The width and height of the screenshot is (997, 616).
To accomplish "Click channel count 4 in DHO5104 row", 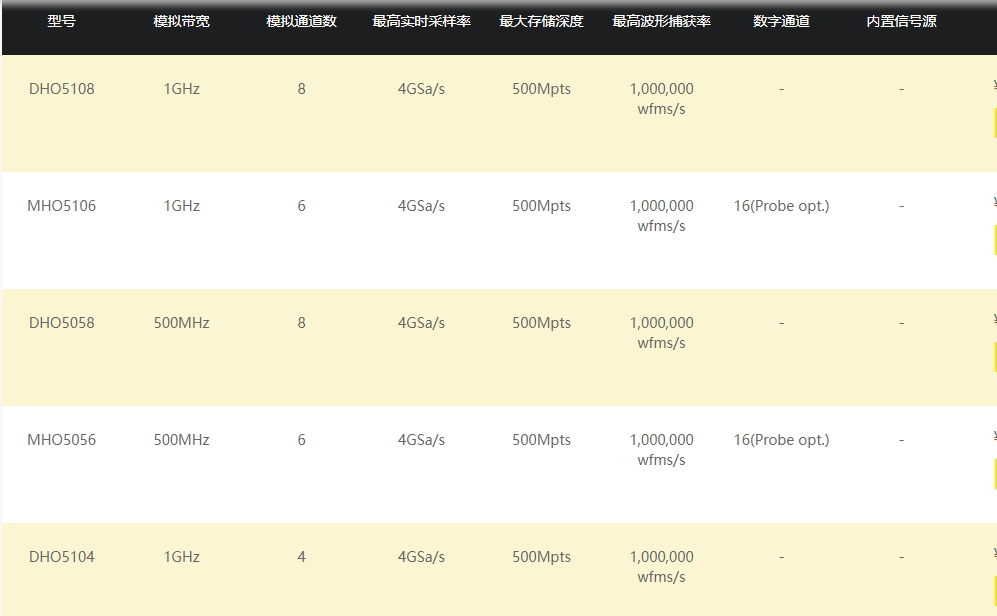I will (x=301, y=557).
